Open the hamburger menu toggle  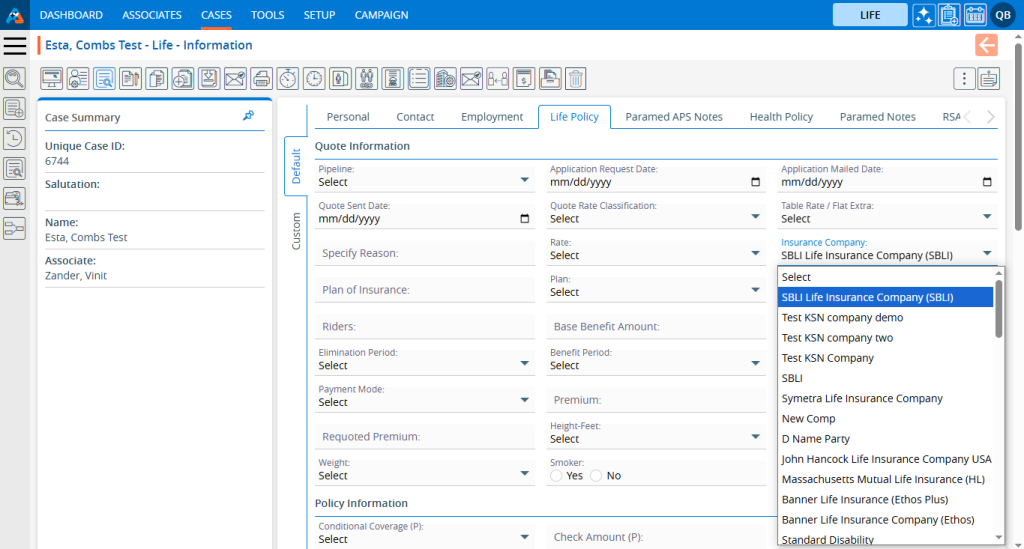point(15,46)
